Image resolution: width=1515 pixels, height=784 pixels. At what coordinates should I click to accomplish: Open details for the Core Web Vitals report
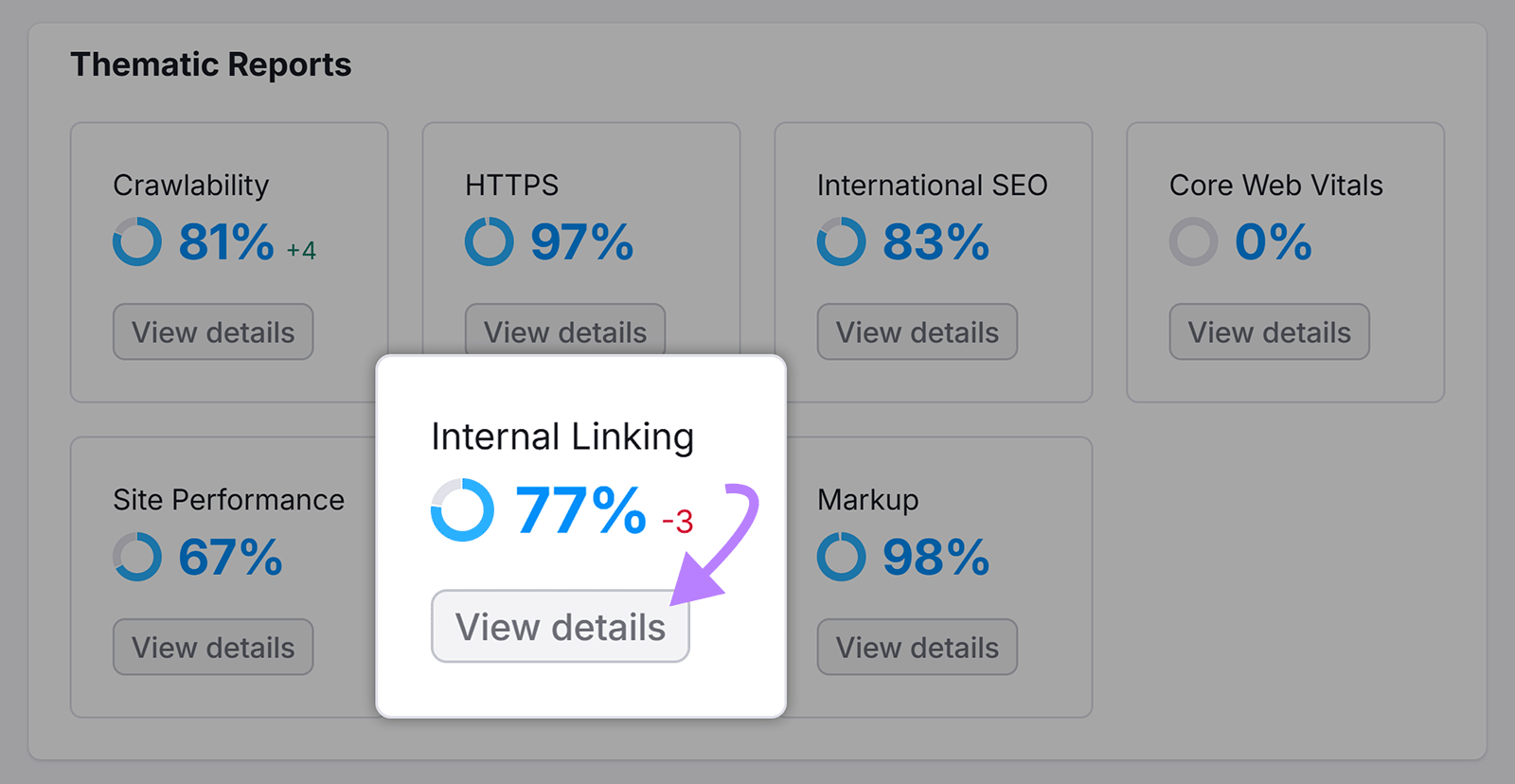[1268, 331]
